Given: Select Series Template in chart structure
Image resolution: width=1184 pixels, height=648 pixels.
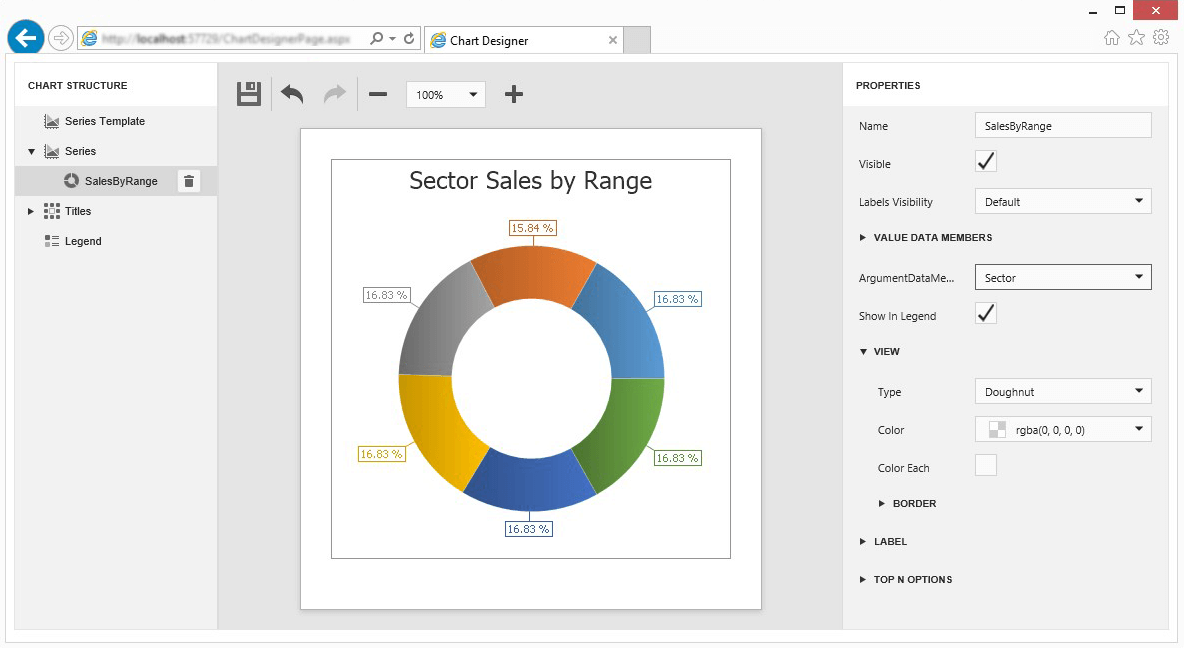Looking at the screenshot, I should (x=104, y=121).
